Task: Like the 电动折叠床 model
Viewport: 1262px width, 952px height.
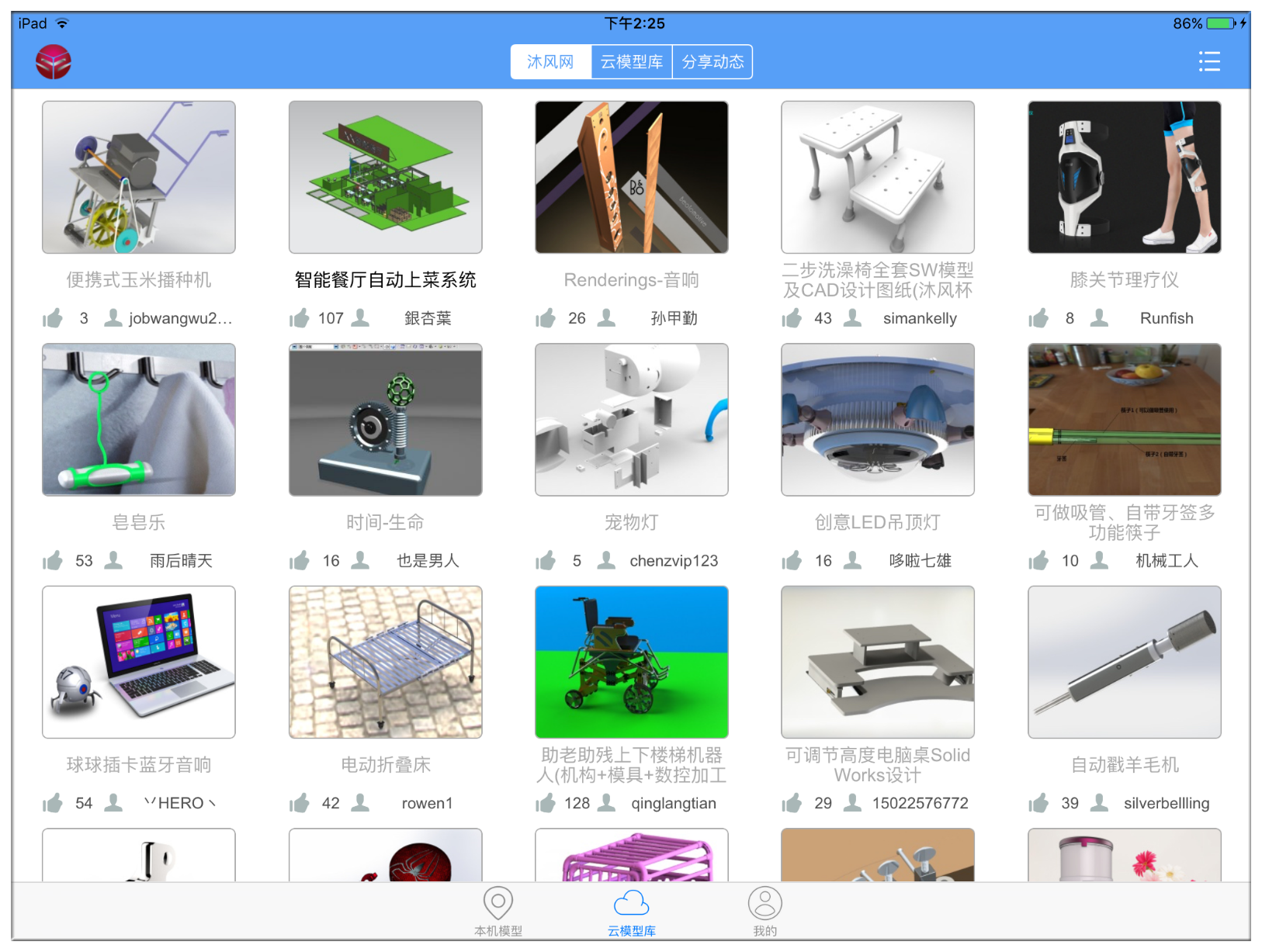Action: tap(300, 803)
